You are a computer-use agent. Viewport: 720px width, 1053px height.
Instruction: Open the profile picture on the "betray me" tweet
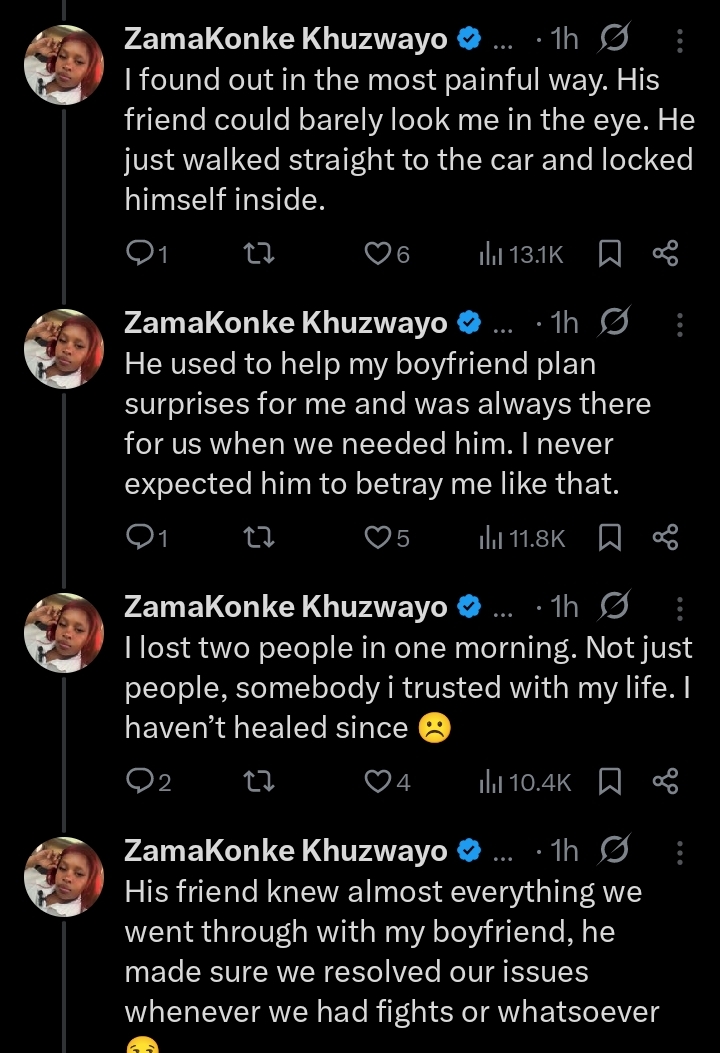pos(63,348)
